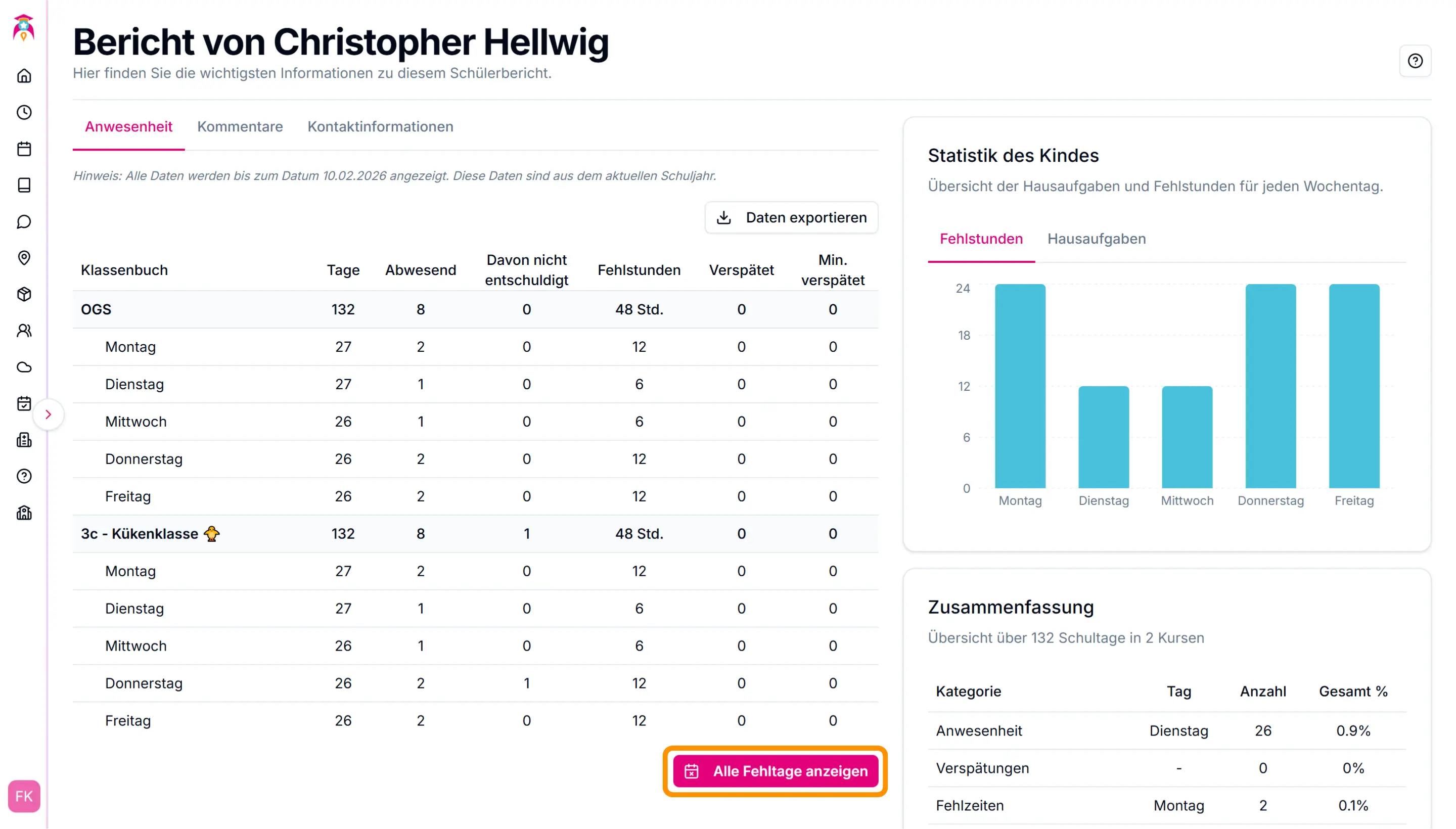Open the calendar icon in sidebar

click(x=24, y=149)
